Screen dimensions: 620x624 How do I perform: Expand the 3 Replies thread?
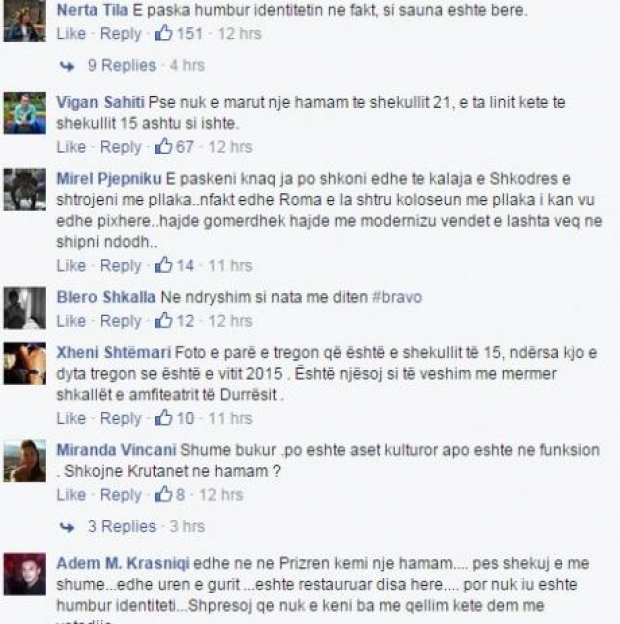tap(122, 526)
